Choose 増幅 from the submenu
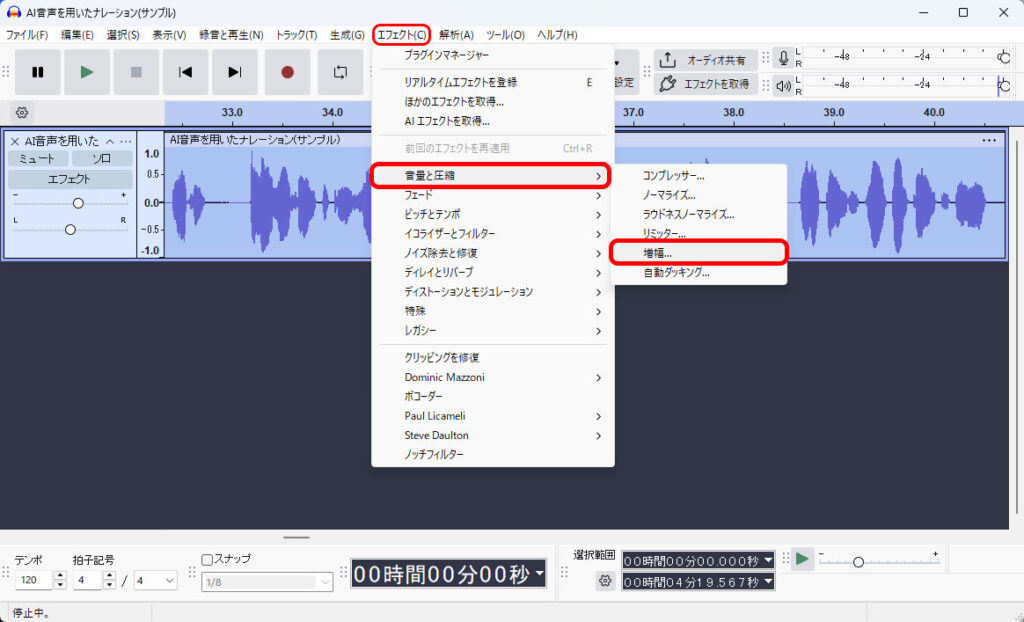 (x=699, y=253)
